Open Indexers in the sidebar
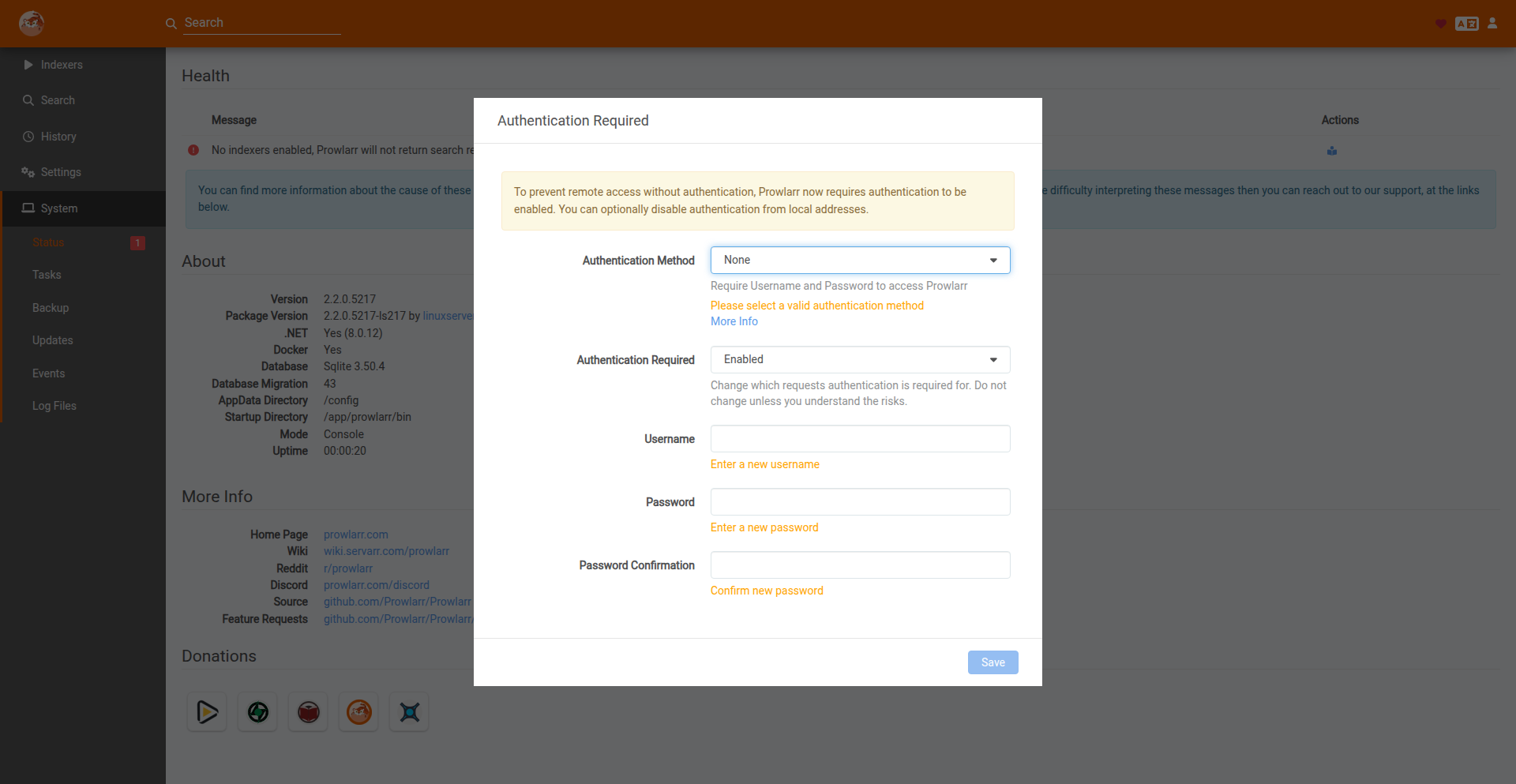1516x784 pixels. 62,65
